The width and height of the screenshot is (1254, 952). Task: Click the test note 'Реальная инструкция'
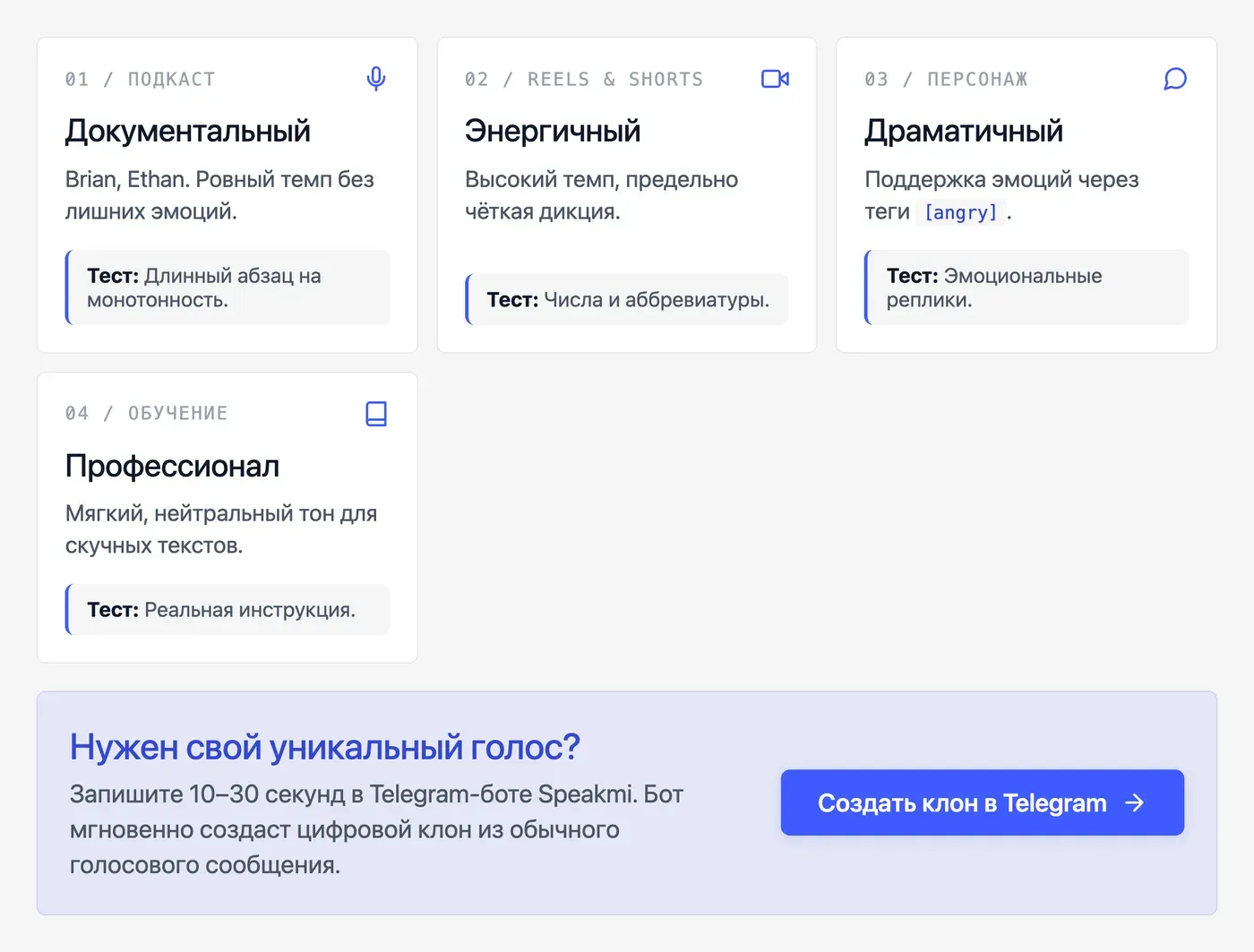click(x=228, y=610)
